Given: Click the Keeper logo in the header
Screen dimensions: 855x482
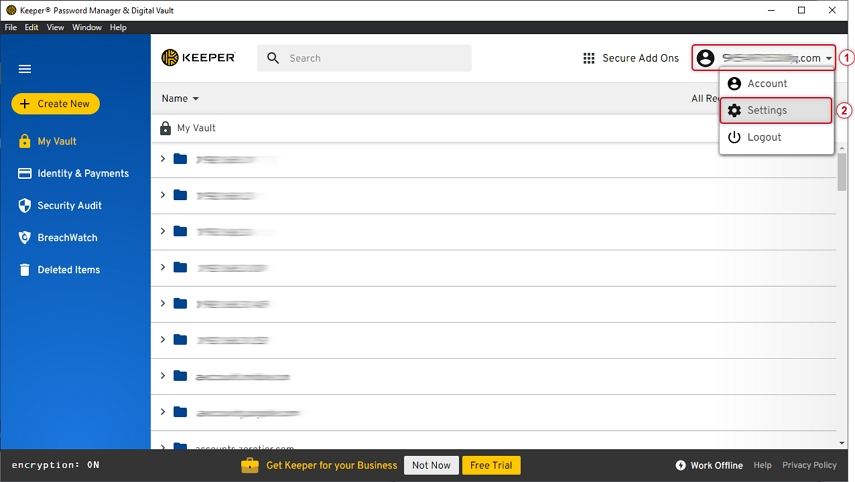Looking at the screenshot, I should coord(198,57).
